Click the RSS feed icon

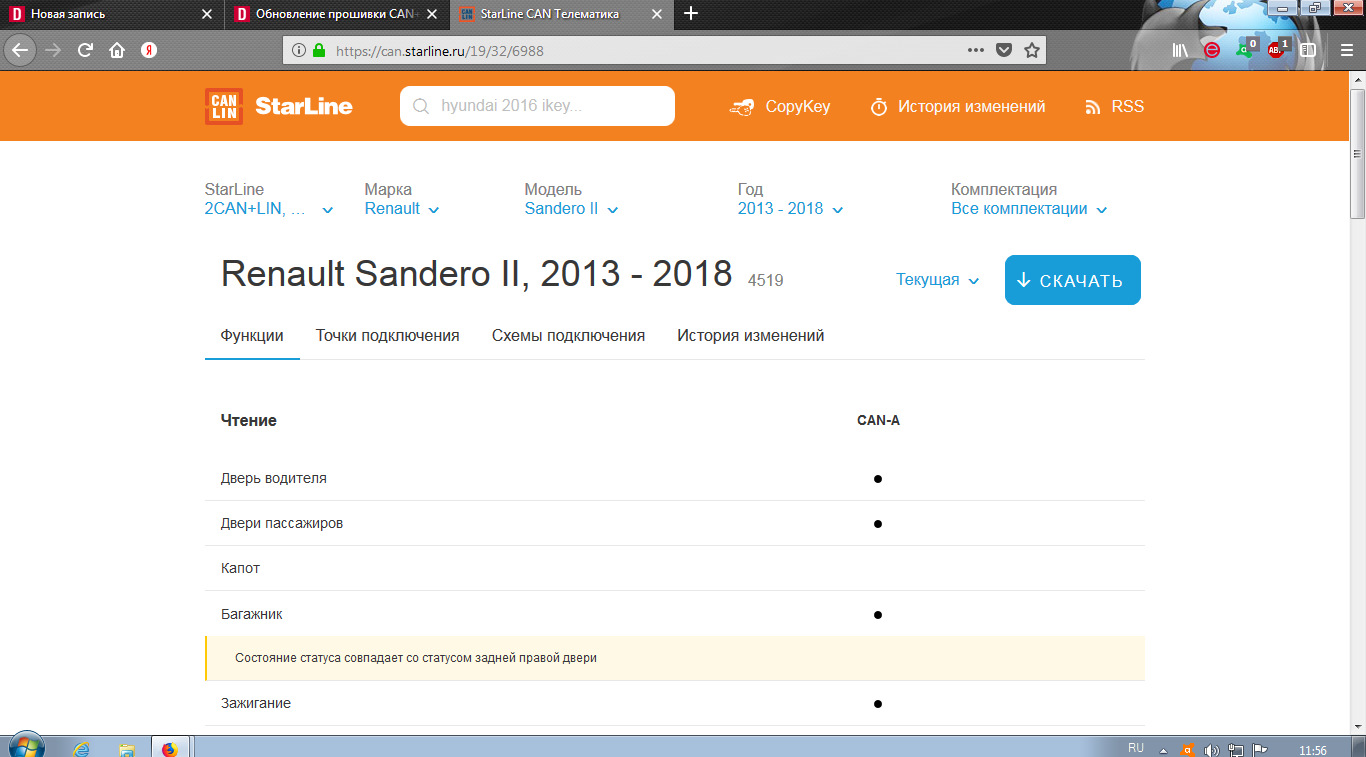tap(1093, 107)
